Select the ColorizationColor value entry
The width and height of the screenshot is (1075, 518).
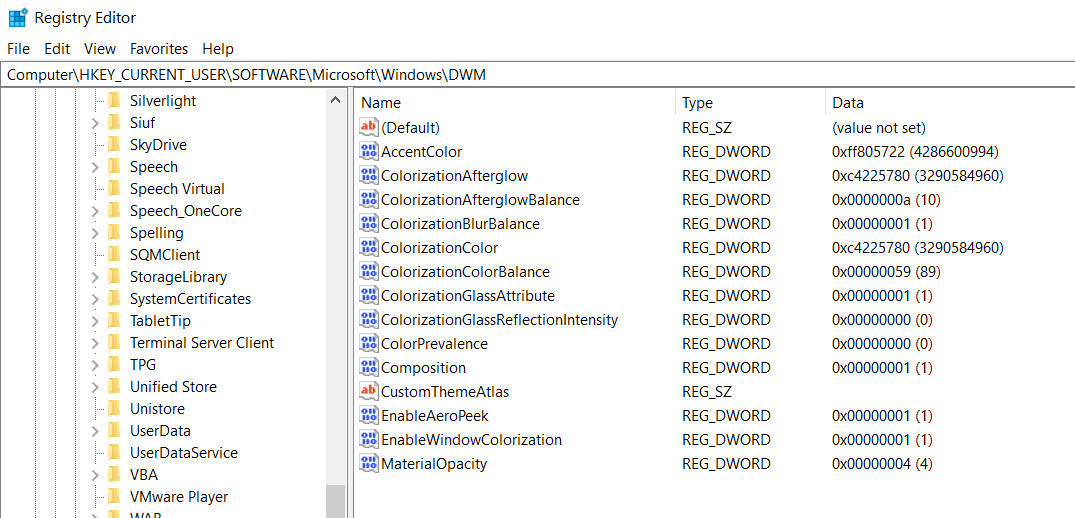coord(439,248)
